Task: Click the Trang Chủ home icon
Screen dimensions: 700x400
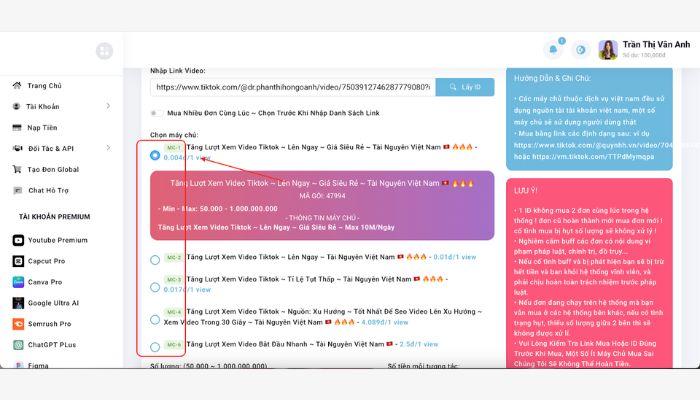Action: pyautogui.click(x=17, y=85)
